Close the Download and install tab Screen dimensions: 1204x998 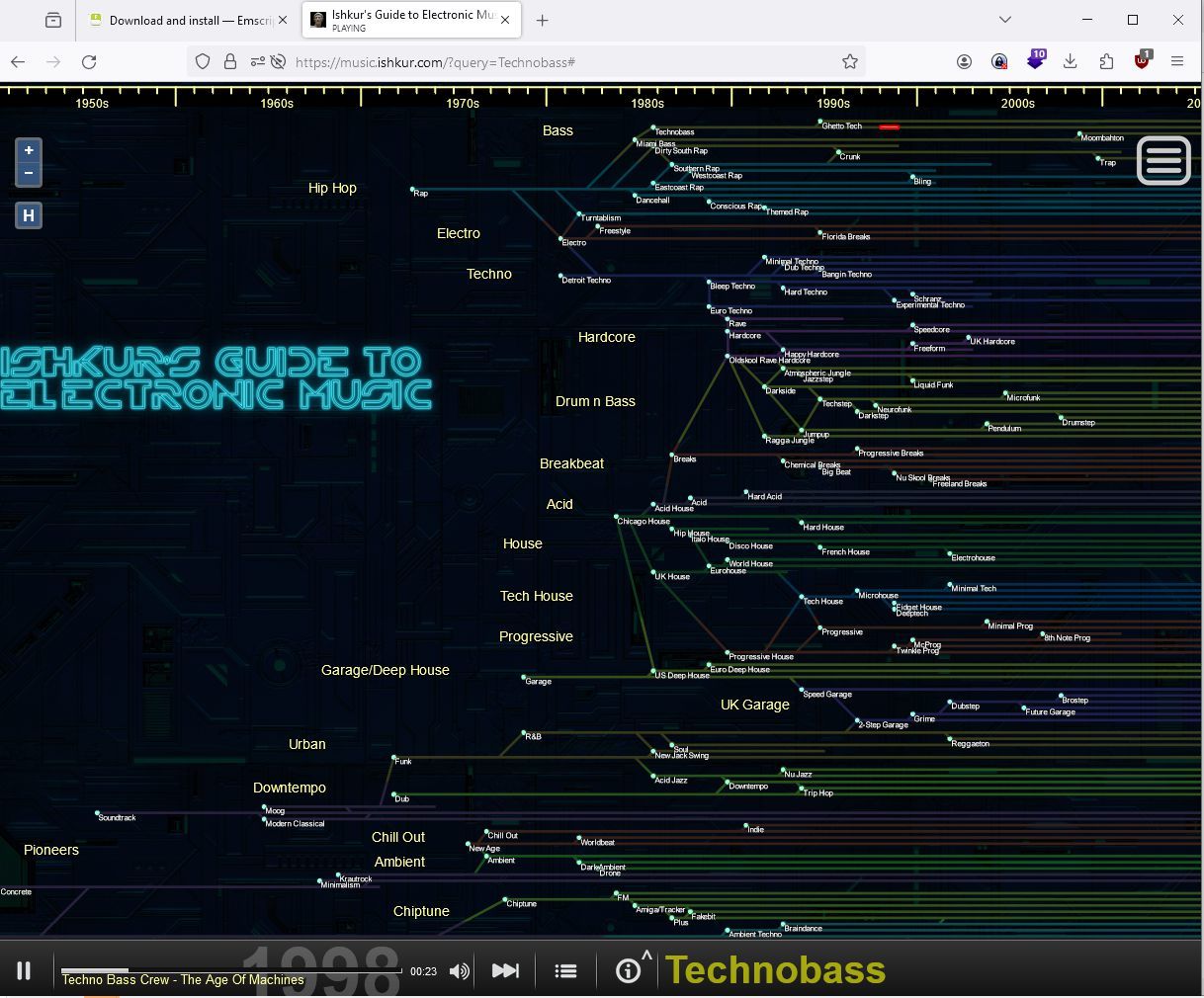pos(283,20)
